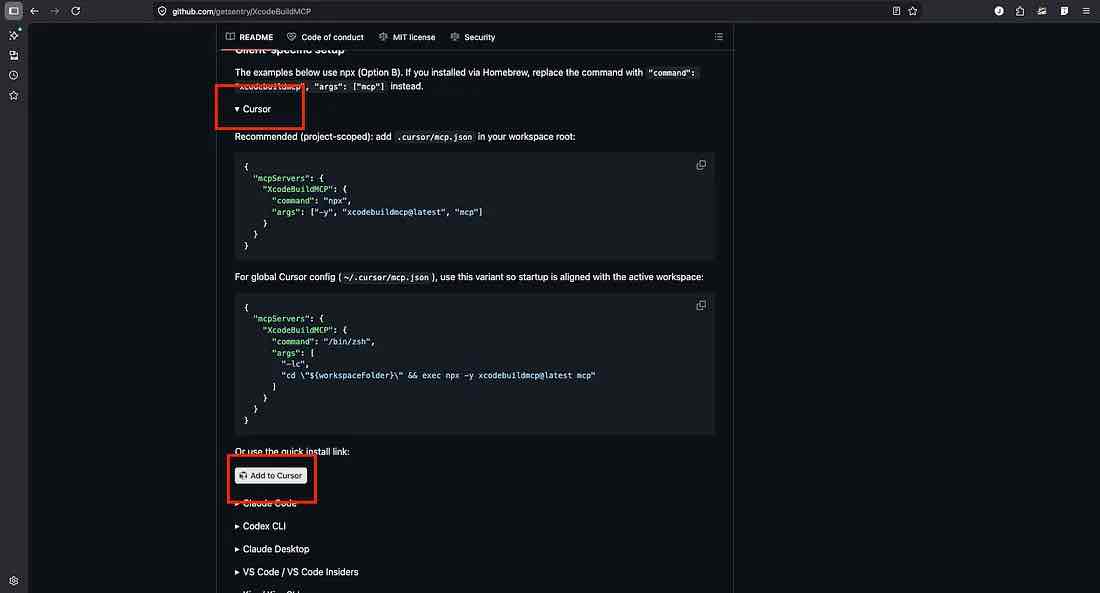Bookmark this page with the address bar star
The image size is (1100, 593).
pos(913,11)
